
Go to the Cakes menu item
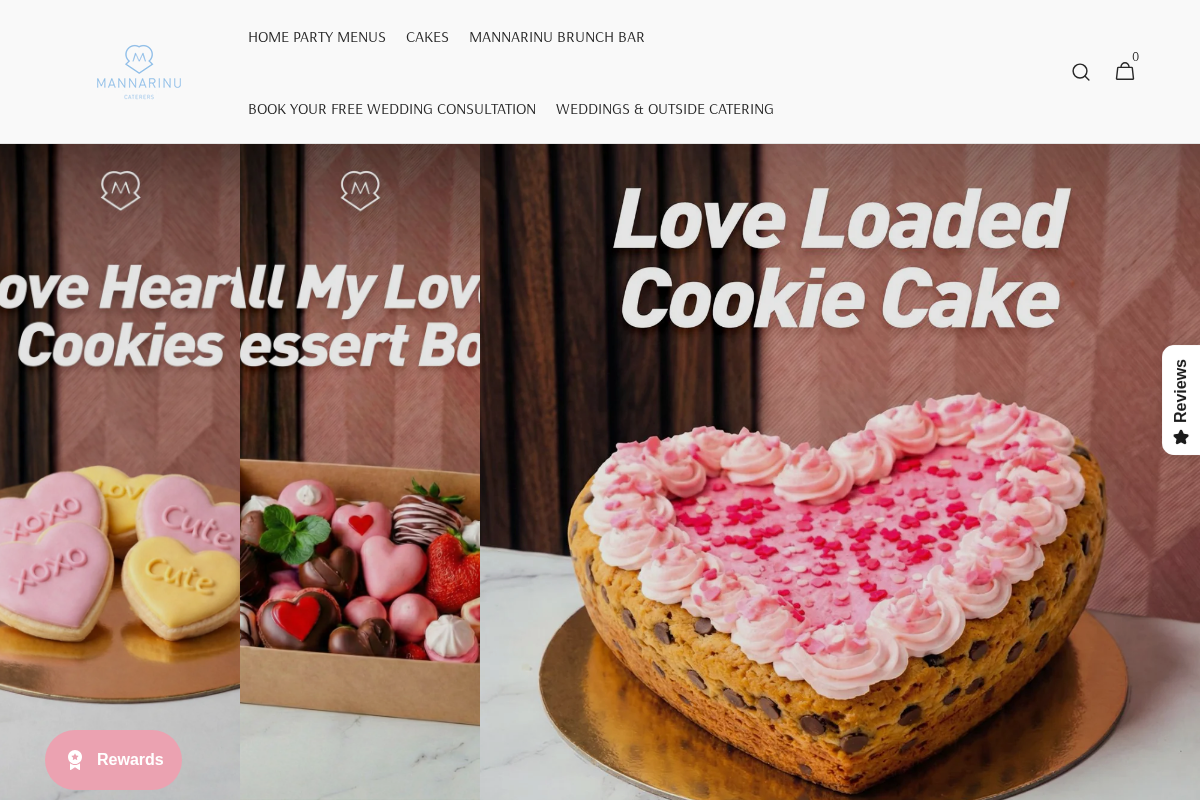(427, 37)
